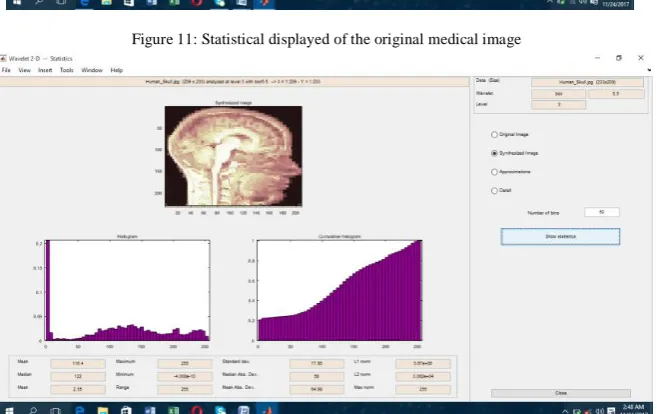Select the Approximations radio button
657x414 pixels.
(494, 172)
